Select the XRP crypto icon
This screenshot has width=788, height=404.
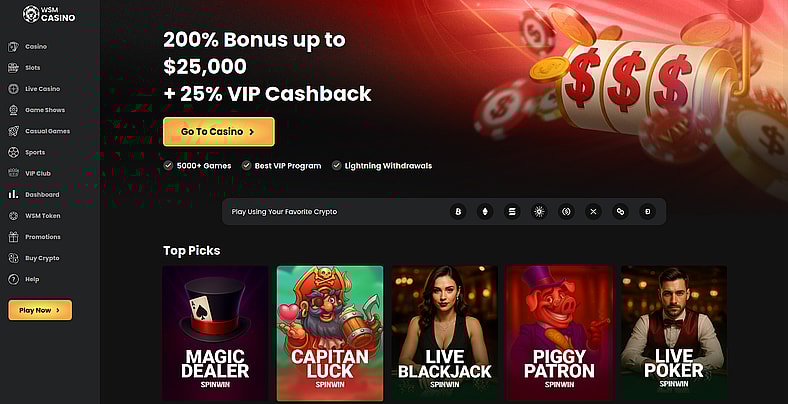point(593,212)
